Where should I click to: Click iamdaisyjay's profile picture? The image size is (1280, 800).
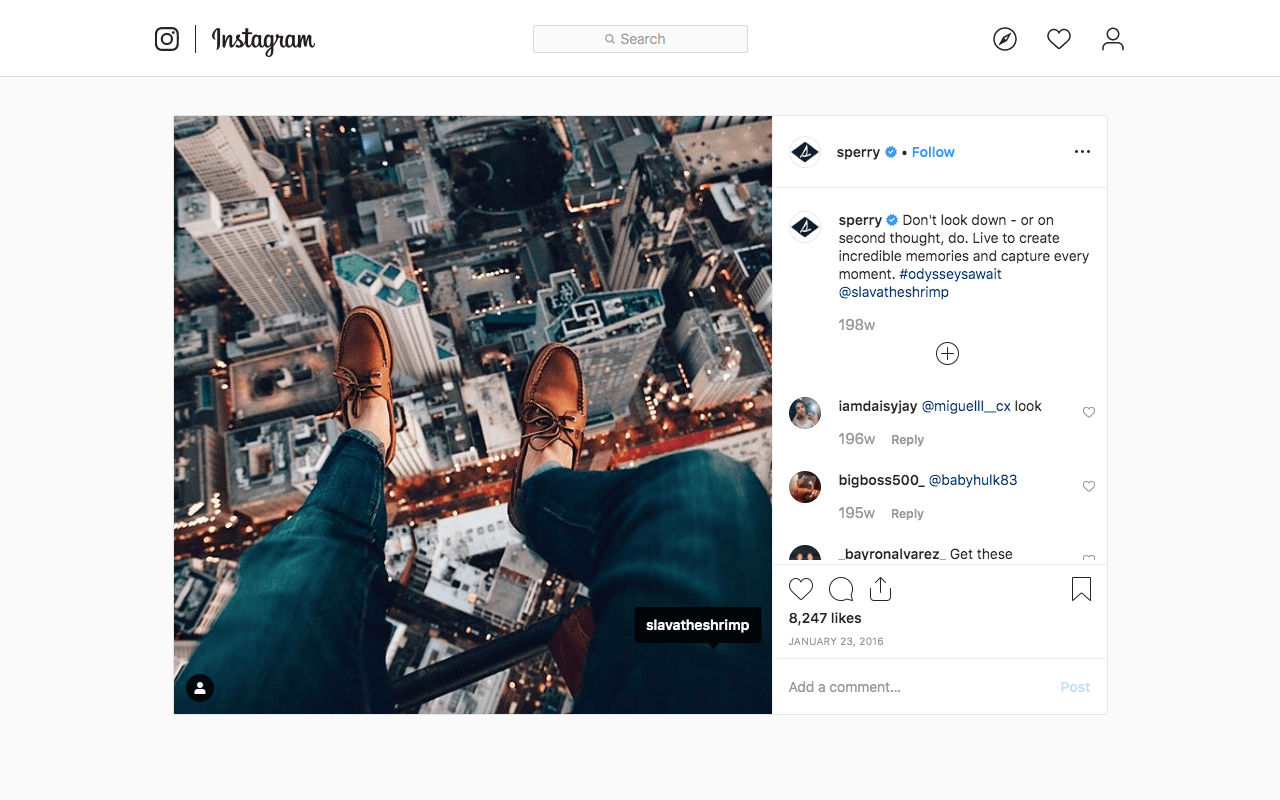click(x=805, y=413)
